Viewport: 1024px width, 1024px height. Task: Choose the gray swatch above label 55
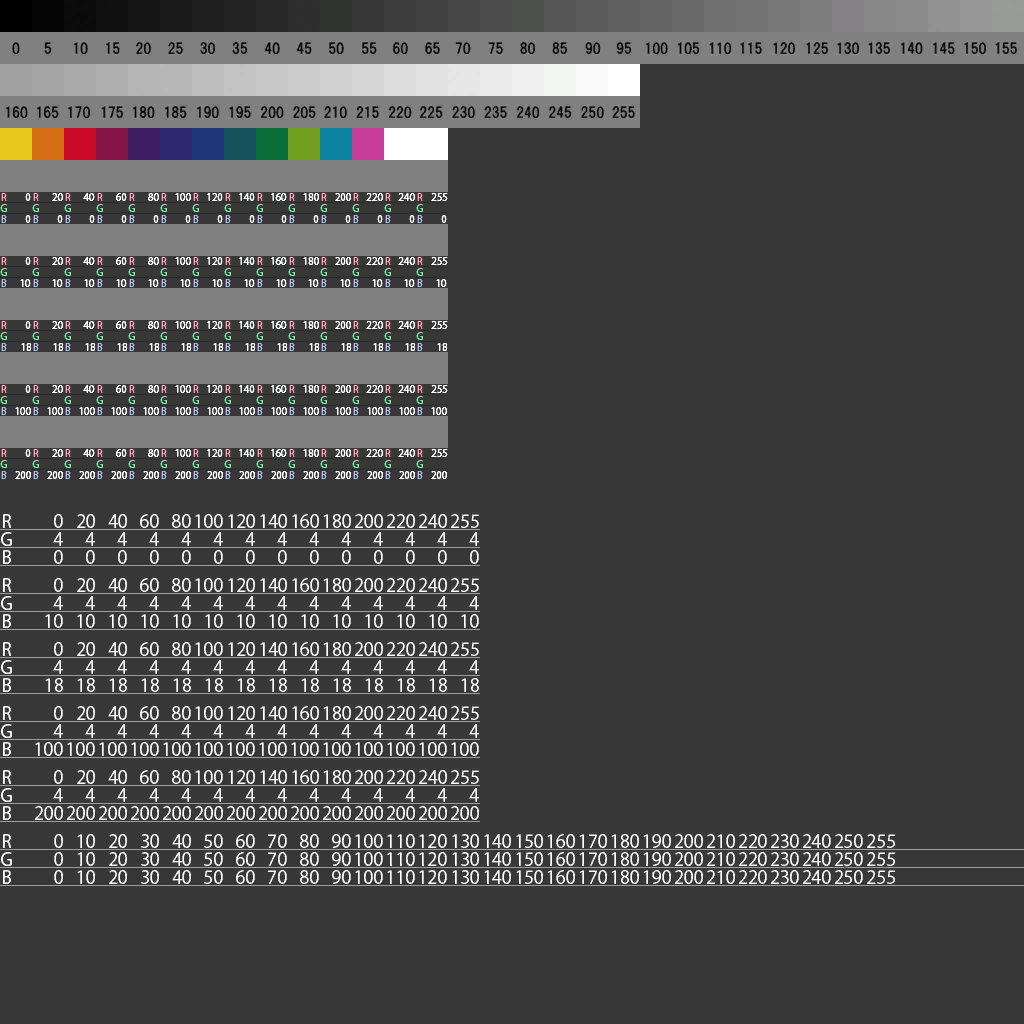click(x=368, y=16)
